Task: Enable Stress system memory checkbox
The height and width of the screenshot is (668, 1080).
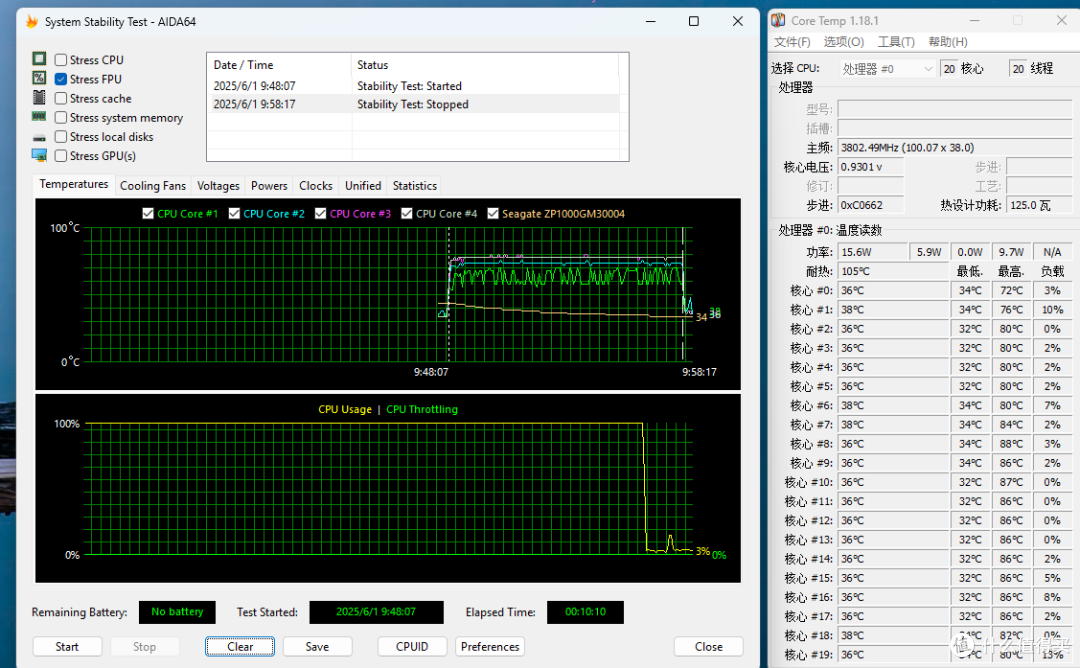Action: 61,118
